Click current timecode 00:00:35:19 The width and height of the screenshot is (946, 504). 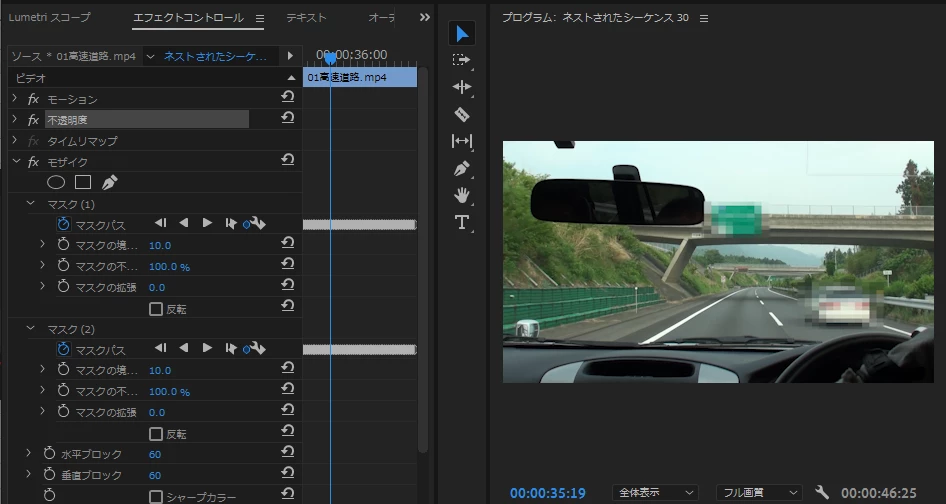pos(547,493)
